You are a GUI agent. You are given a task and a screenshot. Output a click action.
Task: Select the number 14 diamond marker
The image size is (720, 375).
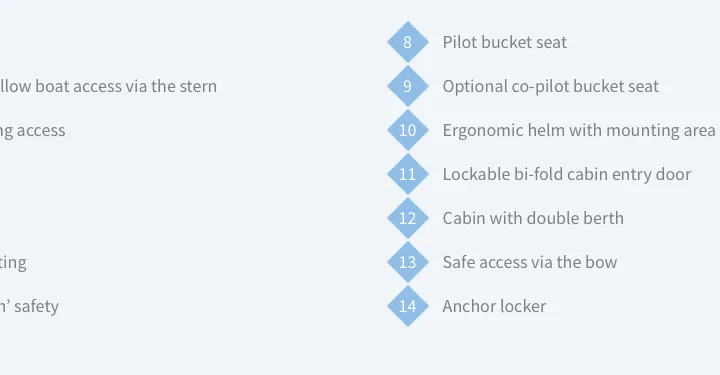(408, 306)
